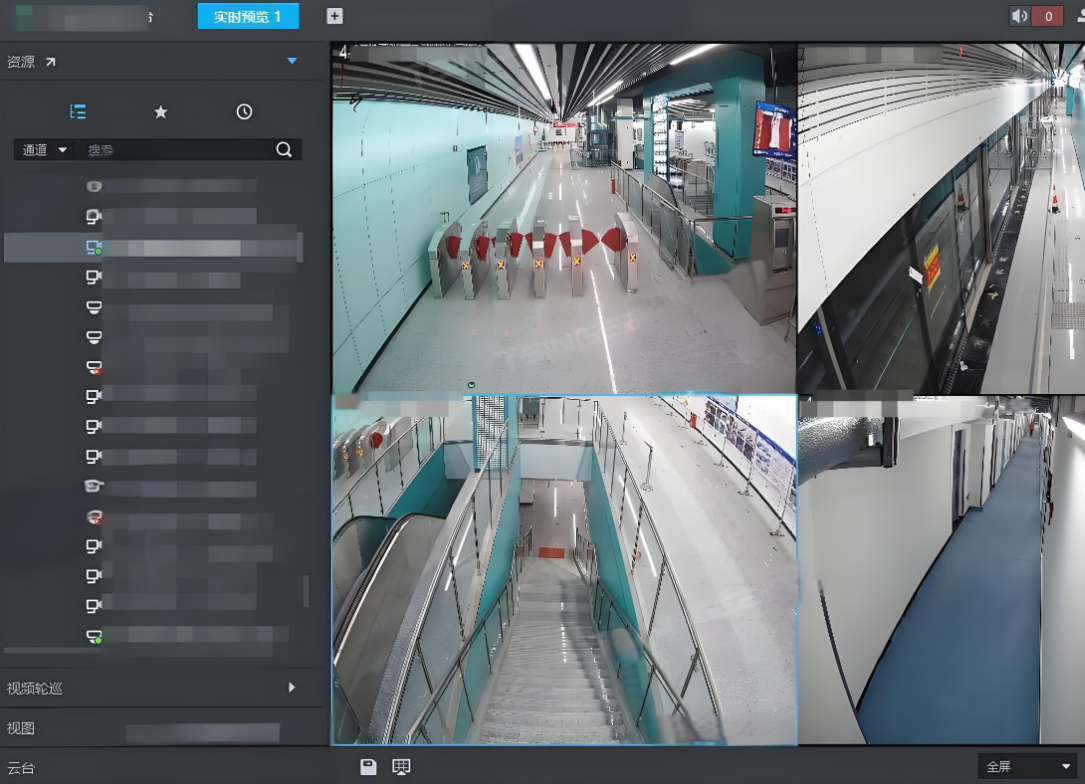Open the favorites star tab
Viewport: 1085px width, 784px height.
tap(161, 112)
